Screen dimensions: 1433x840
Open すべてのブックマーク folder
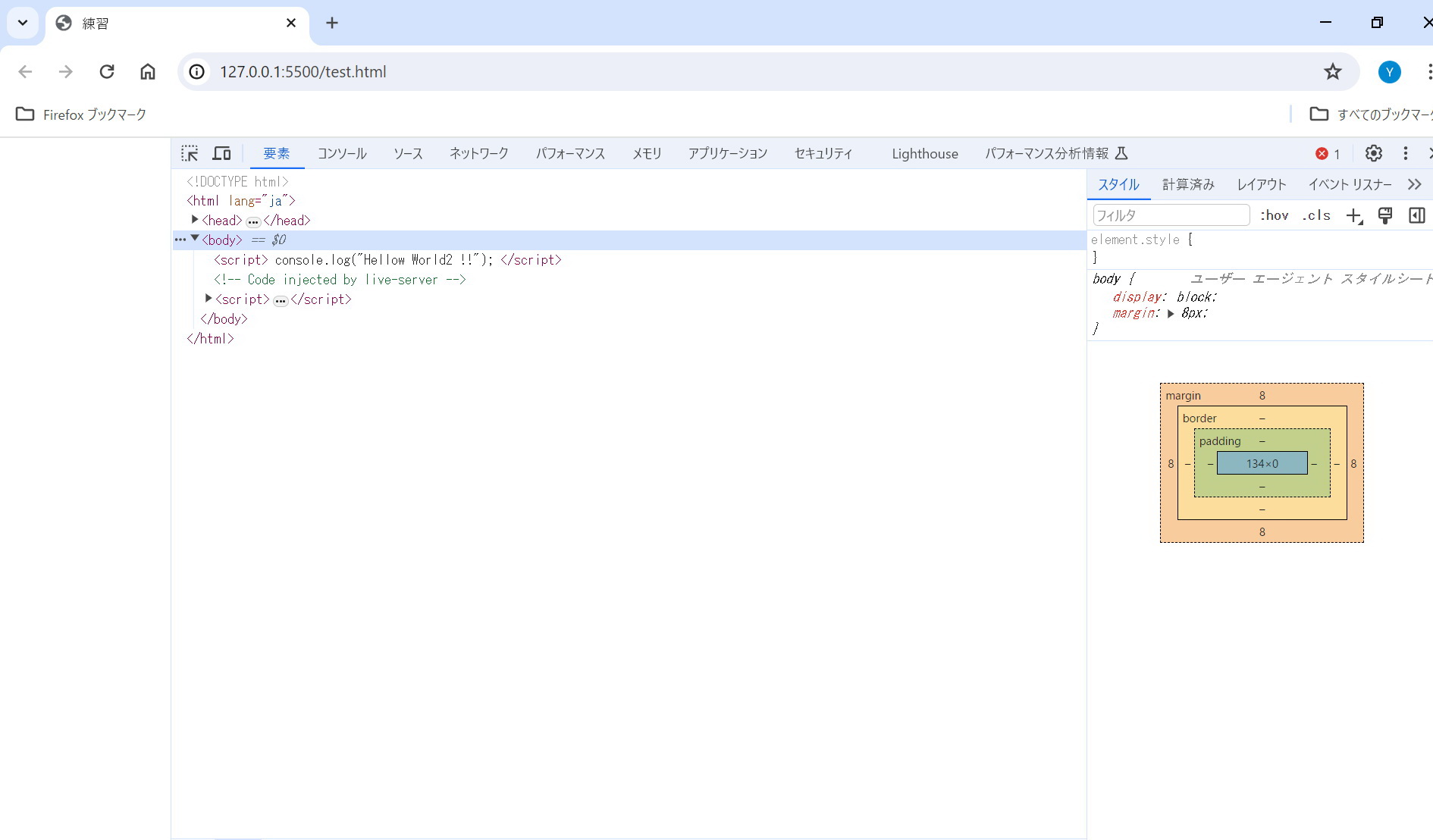tap(1371, 114)
